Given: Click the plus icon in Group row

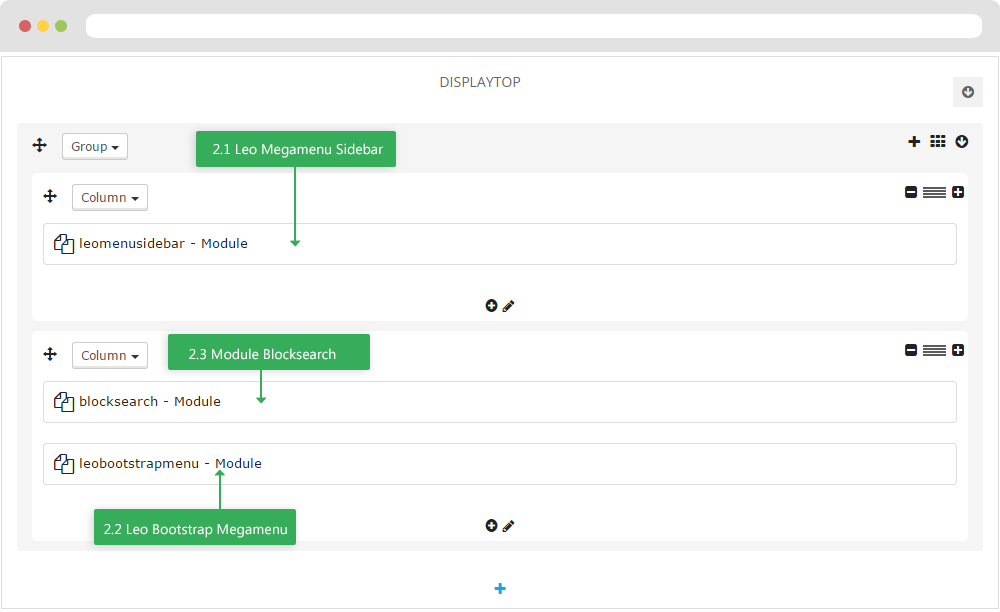Looking at the screenshot, I should click(914, 142).
